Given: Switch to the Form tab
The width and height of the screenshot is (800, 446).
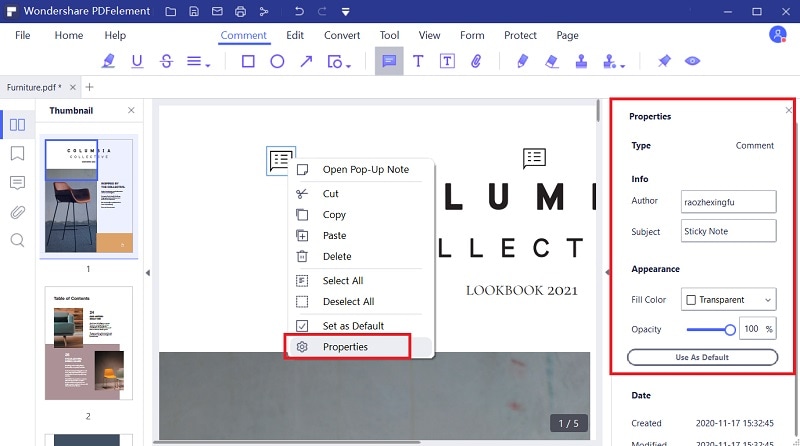Looking at the screenshot, I should tap(472, 35).
